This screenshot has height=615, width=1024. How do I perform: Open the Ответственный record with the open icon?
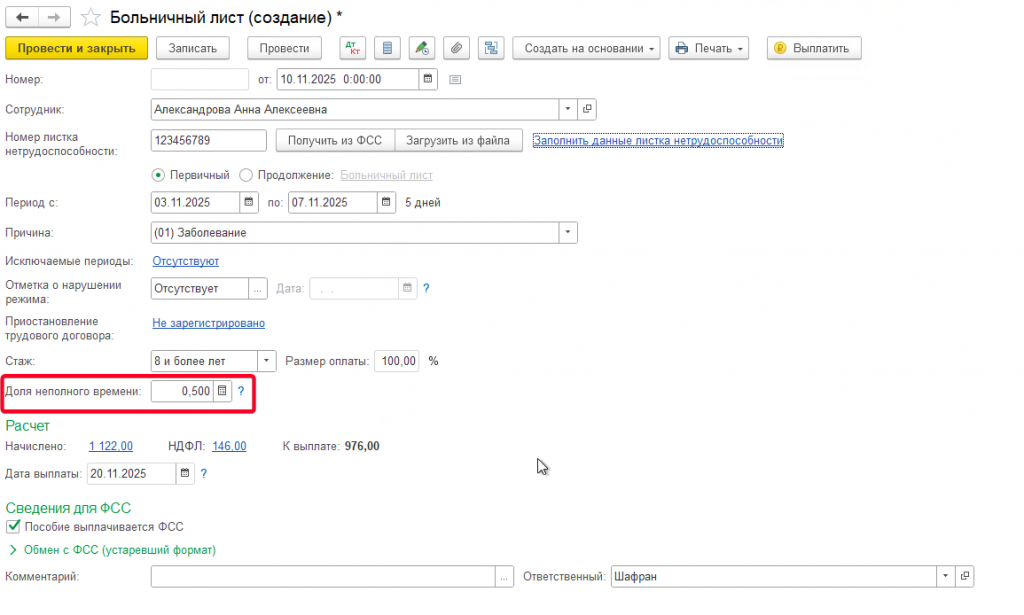coord(965,576)
